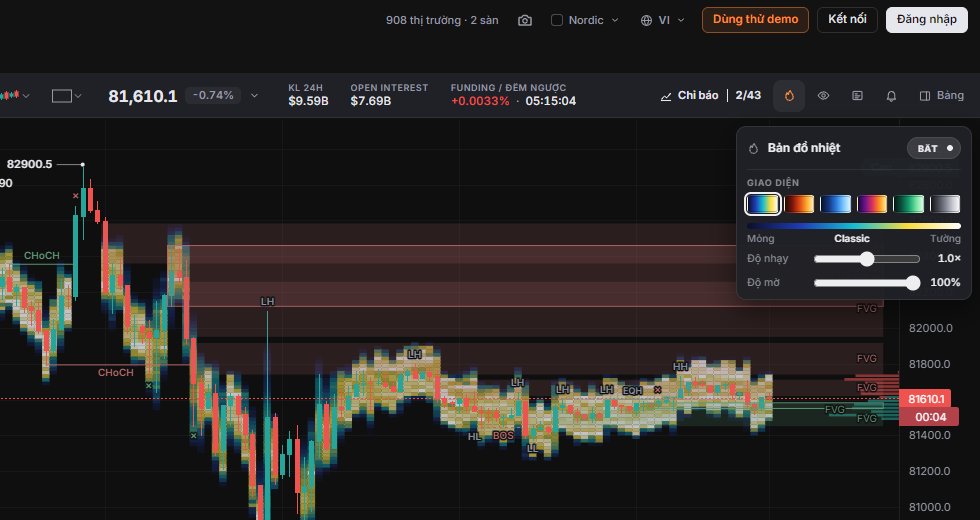Click the bell alerts icon

[891, 96]
